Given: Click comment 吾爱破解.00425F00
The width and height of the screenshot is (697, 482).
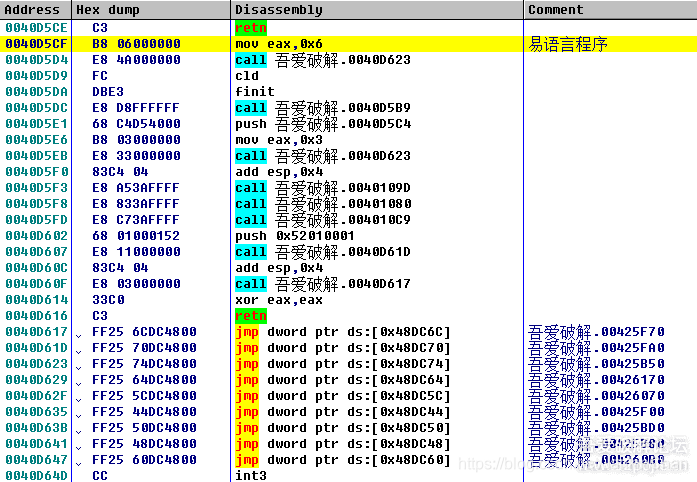Looking at the screenshot, I should pos(597,412).
